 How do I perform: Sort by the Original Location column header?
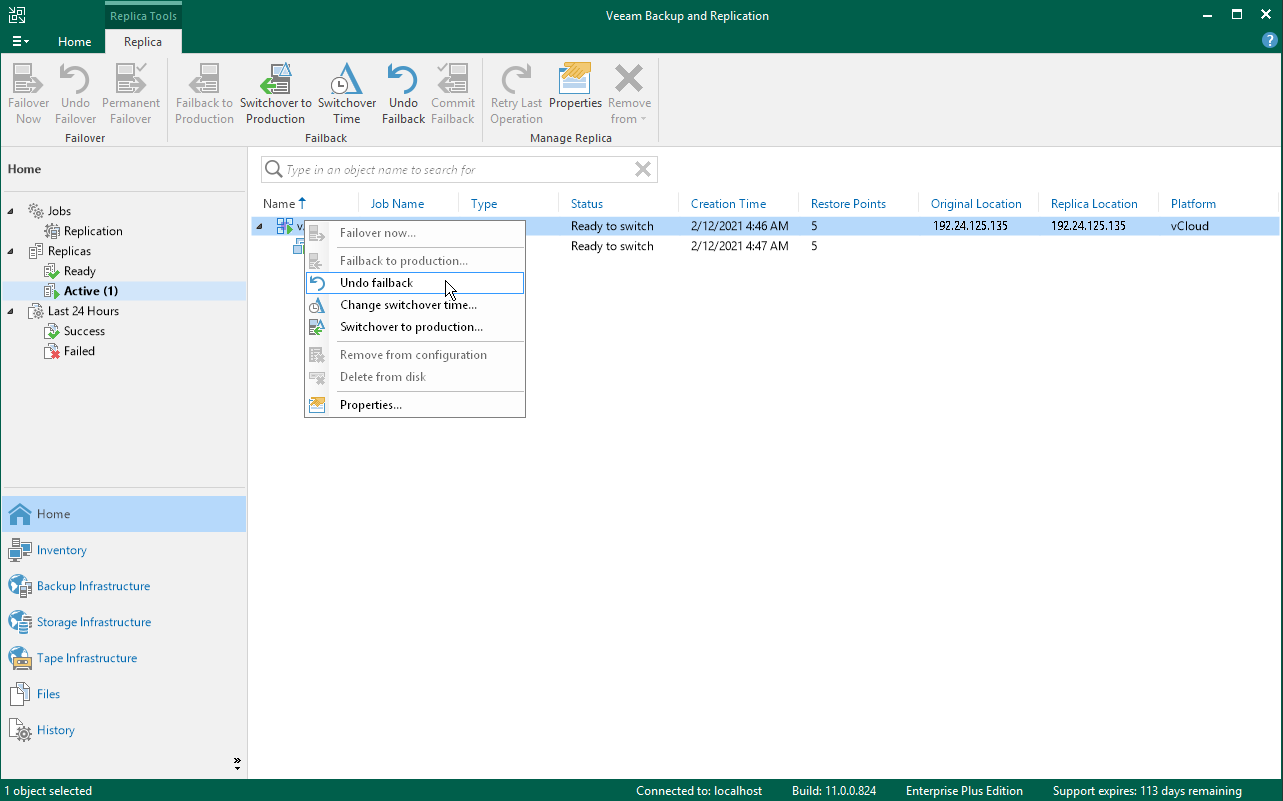point(976,204)
